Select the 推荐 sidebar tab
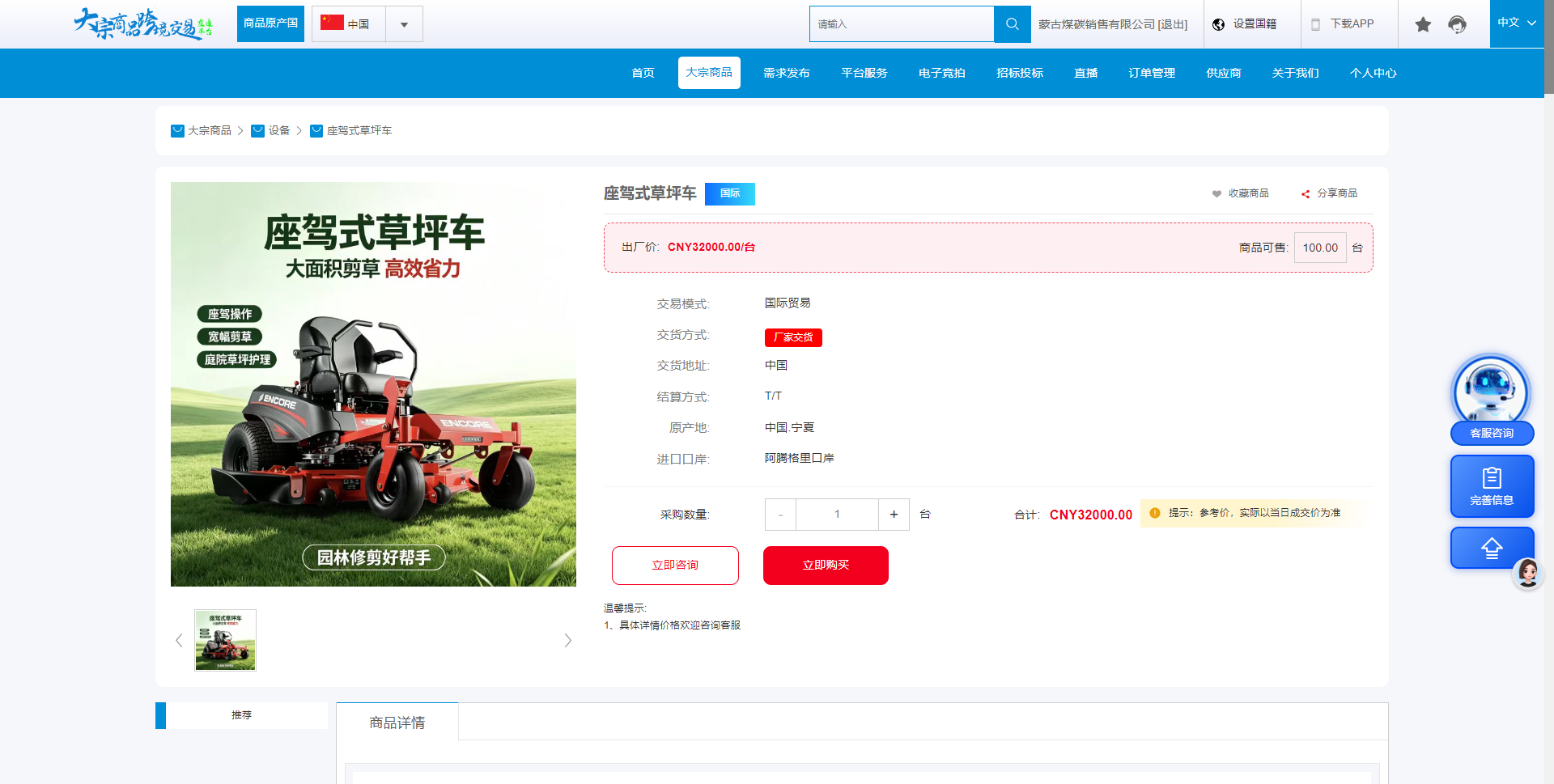This screenshot has height=784, width=1554. (x=241, y=715)
